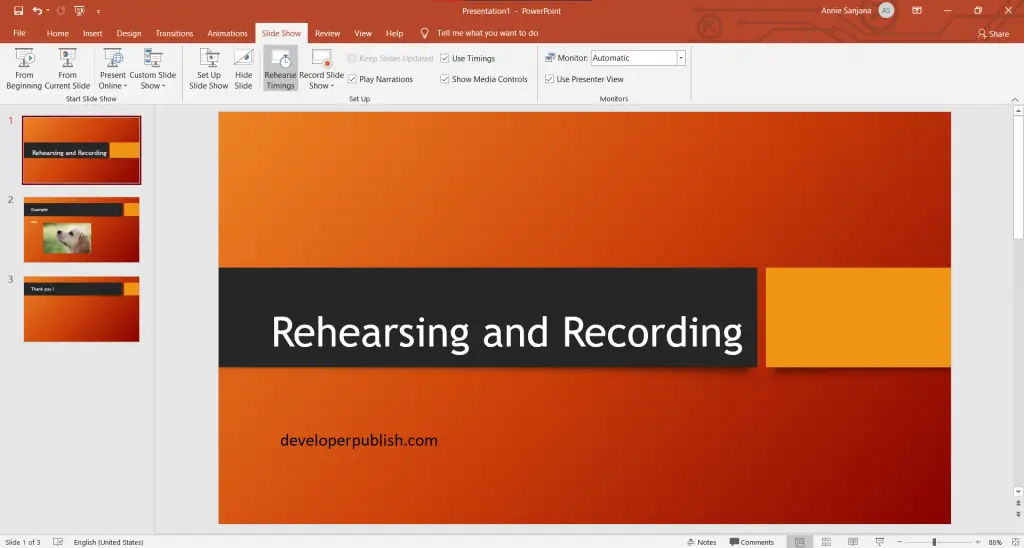Go to next slide double-arrow button
The width and height of the screenshot is (1024, 548).
tap(1018, 514)
